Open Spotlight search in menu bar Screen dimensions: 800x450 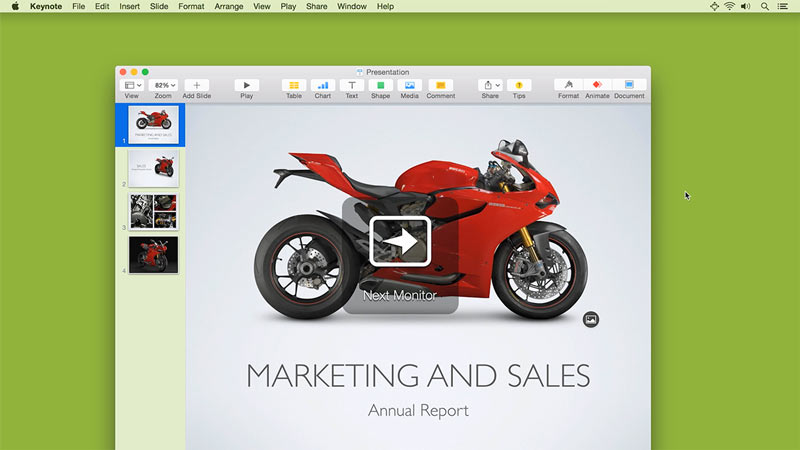(x=764, y=6)
